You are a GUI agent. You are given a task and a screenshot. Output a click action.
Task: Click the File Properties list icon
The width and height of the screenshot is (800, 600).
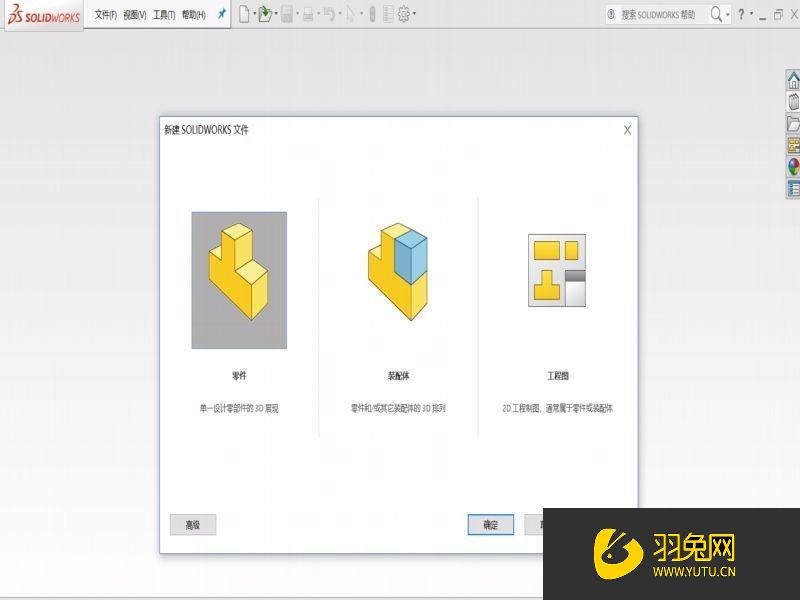pyautogui.click(x=388, y=14)
